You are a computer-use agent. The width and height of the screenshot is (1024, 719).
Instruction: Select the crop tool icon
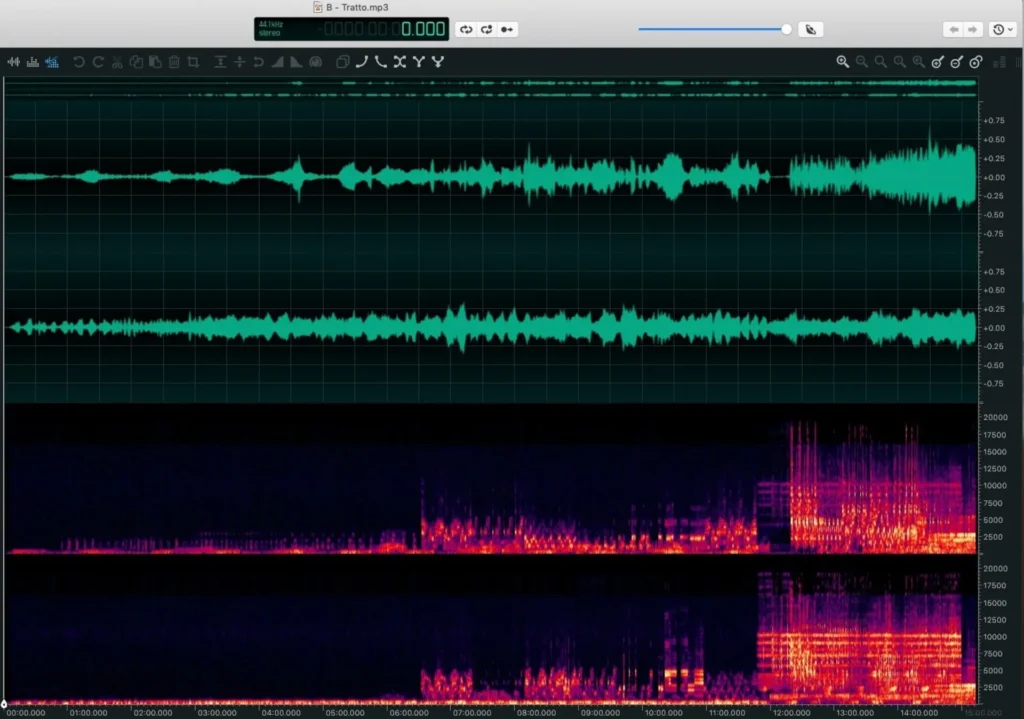point(193,62)
